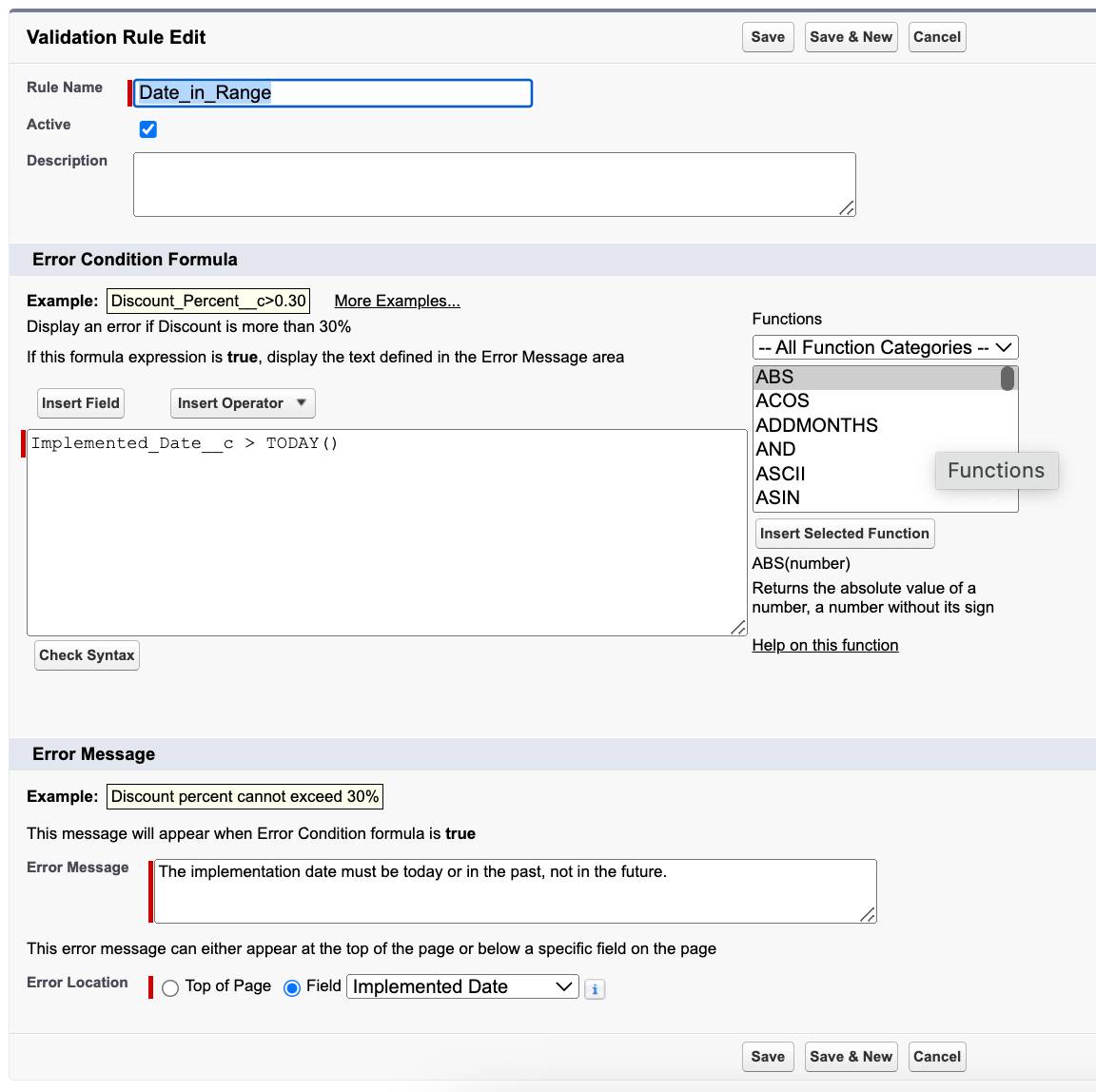
Task: Open the Insert Operator dropdown
Action: tap(243, 403)
